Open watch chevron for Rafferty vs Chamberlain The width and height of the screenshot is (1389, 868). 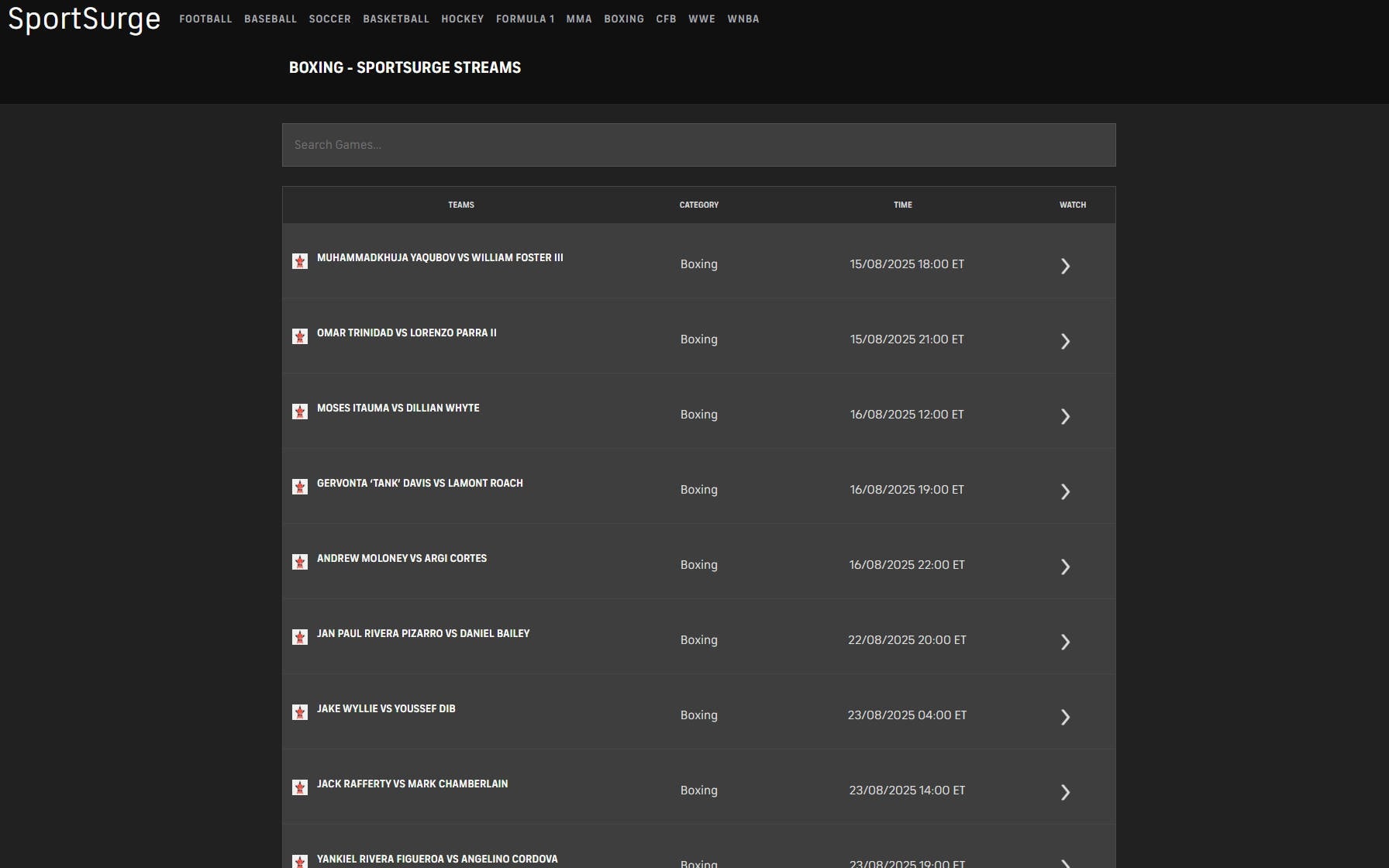(1066, 792)
